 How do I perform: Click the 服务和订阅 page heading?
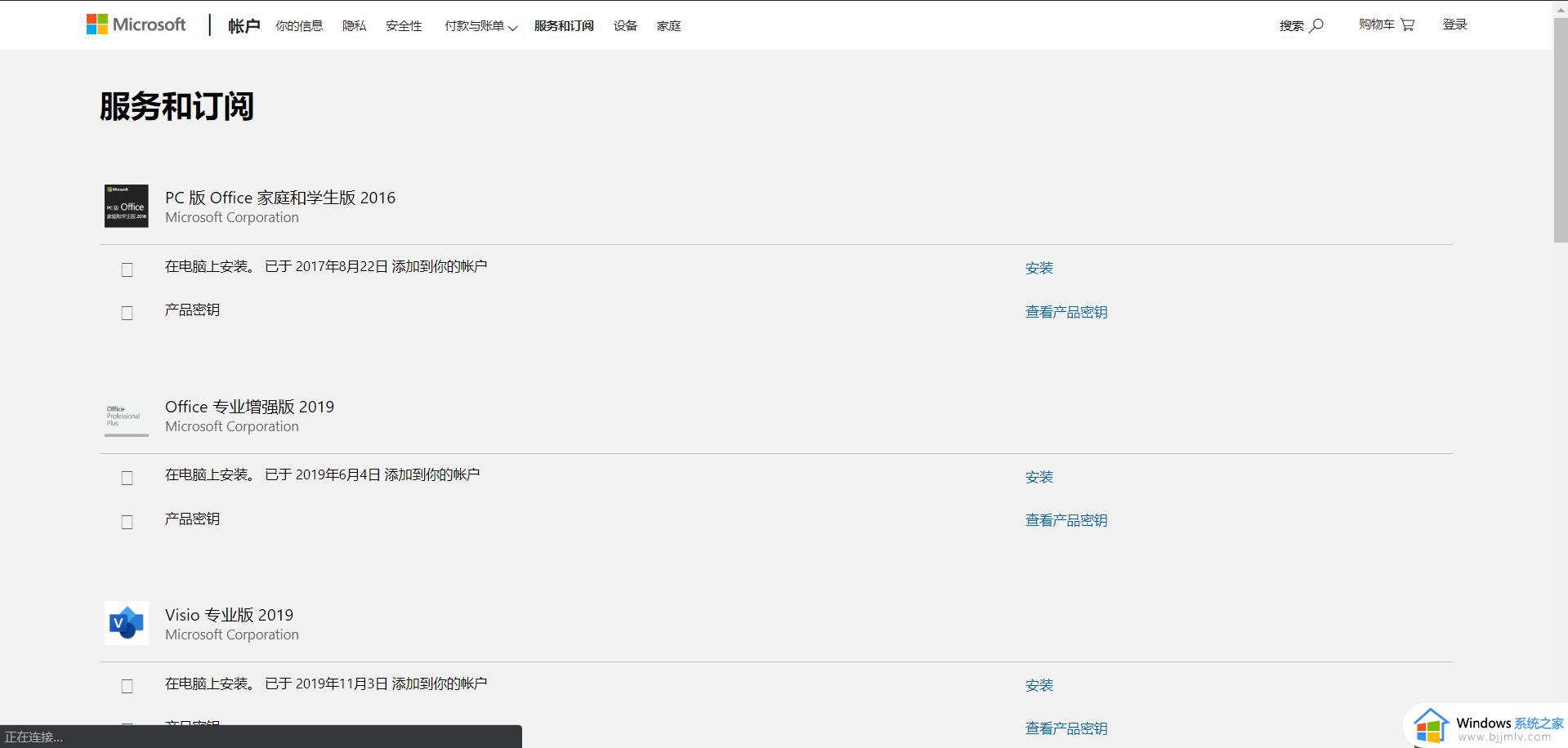point(176,106)
